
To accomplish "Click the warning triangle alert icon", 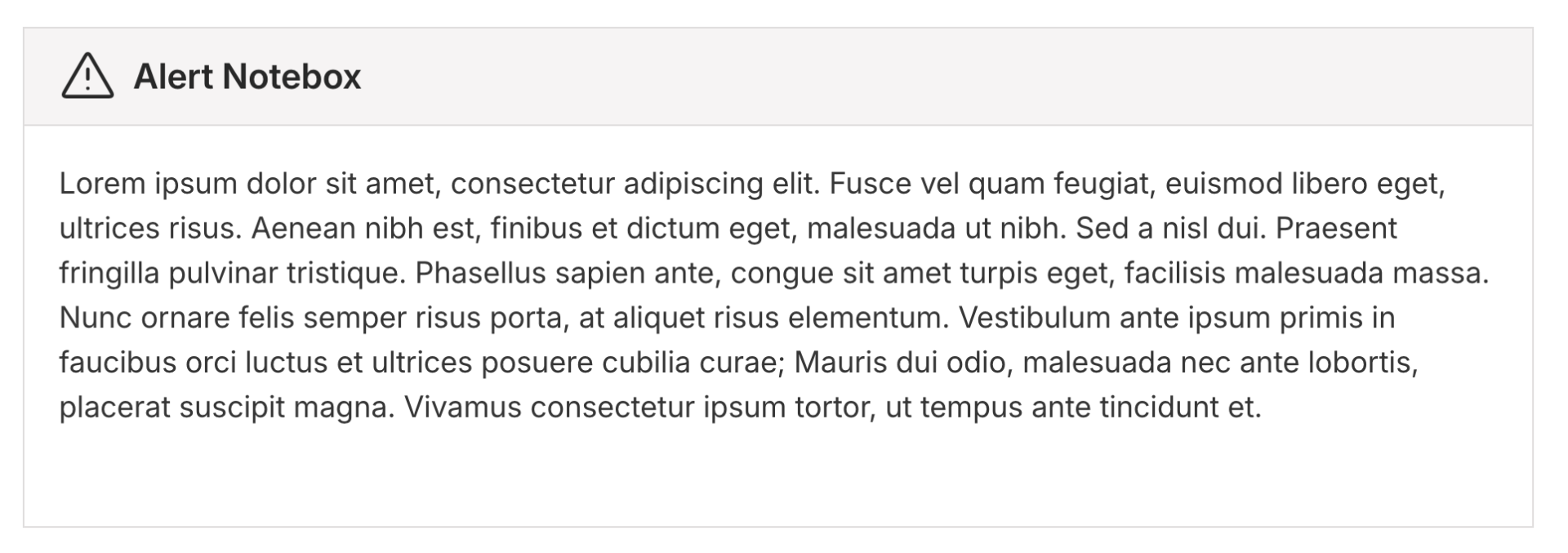I will pos(87,77).
